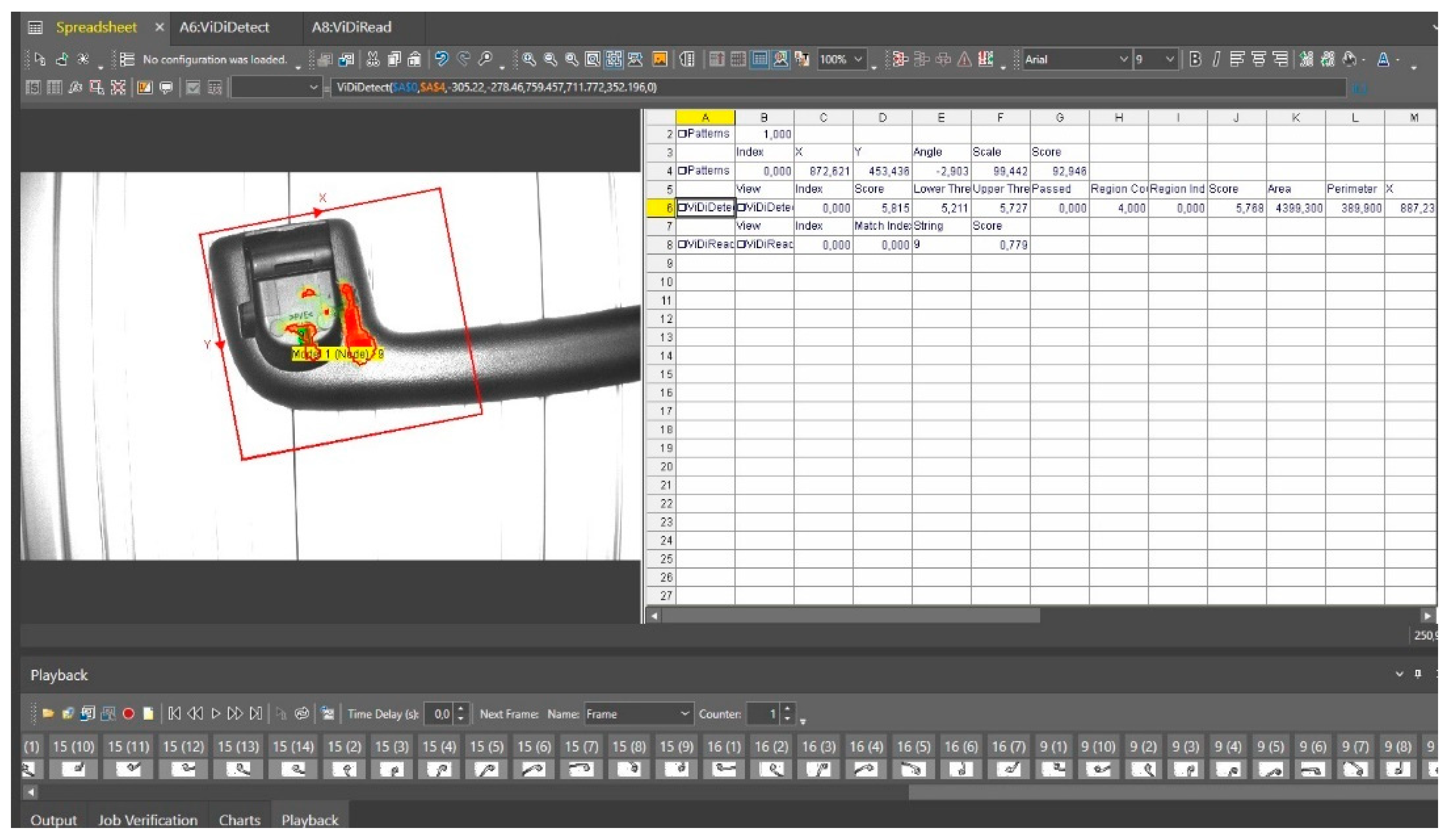Toggle Bold text formatting
The height and width of the screenshot is (840, 1449).
[x=1195, y=59]
